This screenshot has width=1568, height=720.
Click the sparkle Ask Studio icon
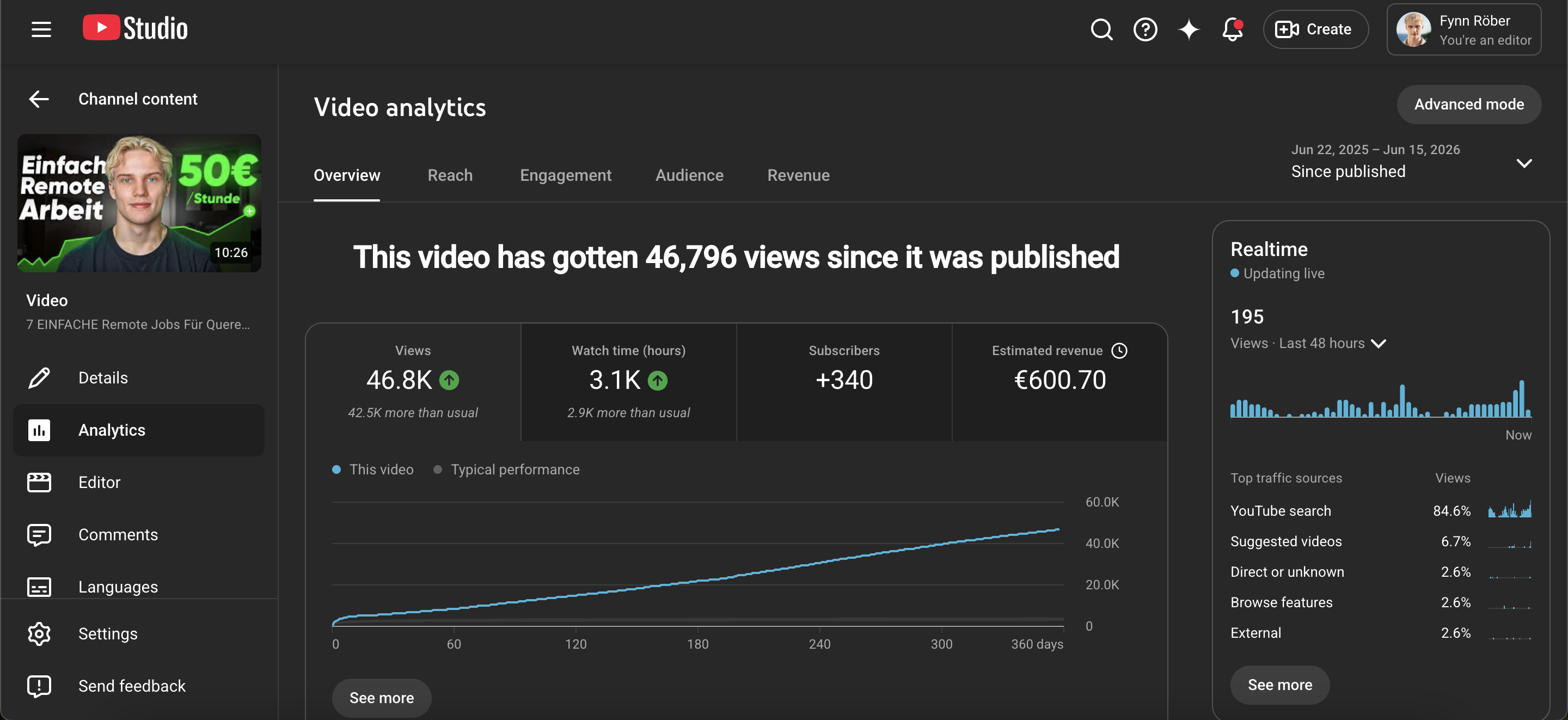click(1188, 29)
